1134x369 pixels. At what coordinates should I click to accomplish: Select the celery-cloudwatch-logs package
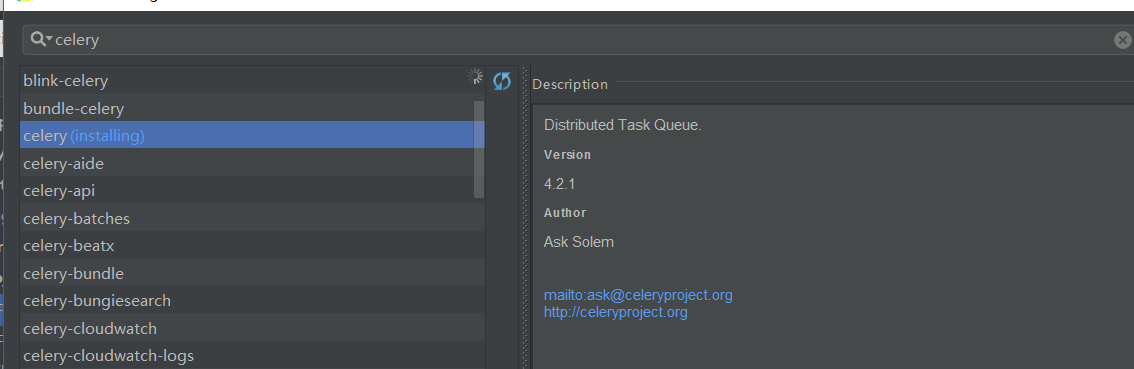[x=252, y=356]
